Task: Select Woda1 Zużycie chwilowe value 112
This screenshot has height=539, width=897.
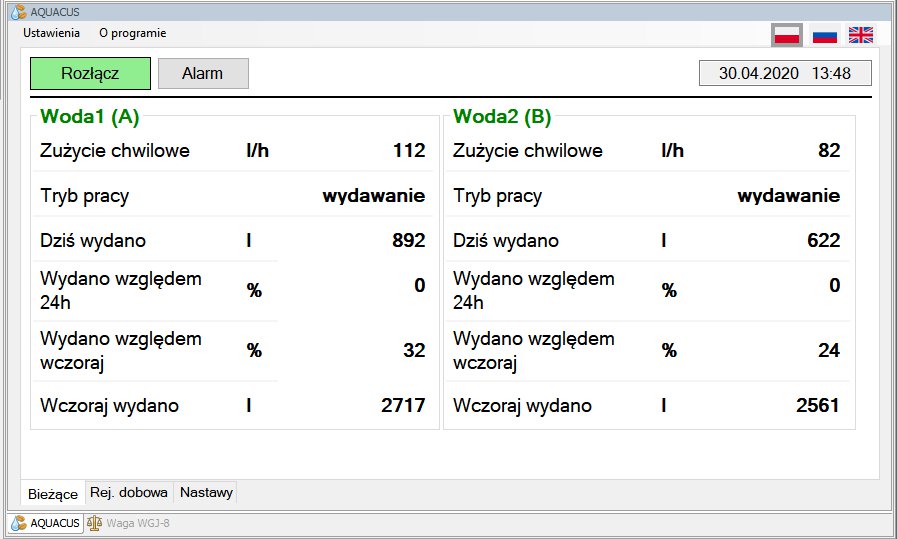Action: coord(409,151)
